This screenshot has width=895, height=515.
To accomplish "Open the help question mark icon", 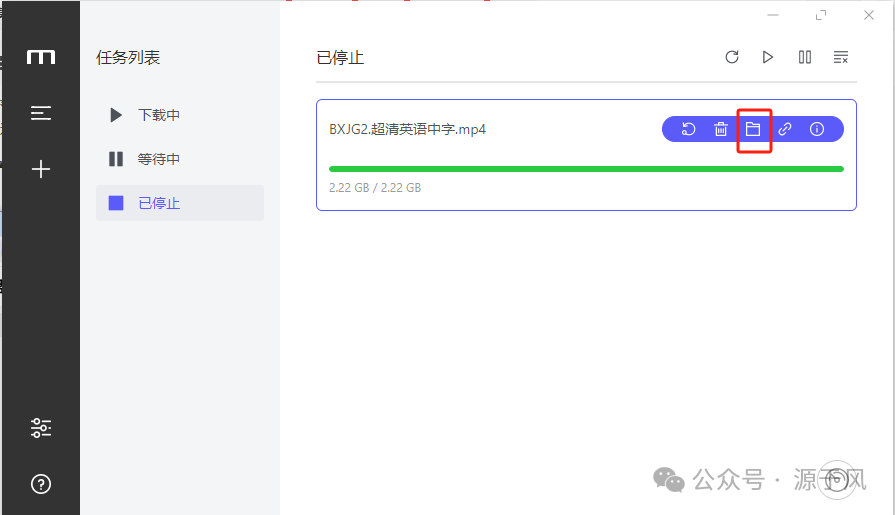I will pos(41,484).
